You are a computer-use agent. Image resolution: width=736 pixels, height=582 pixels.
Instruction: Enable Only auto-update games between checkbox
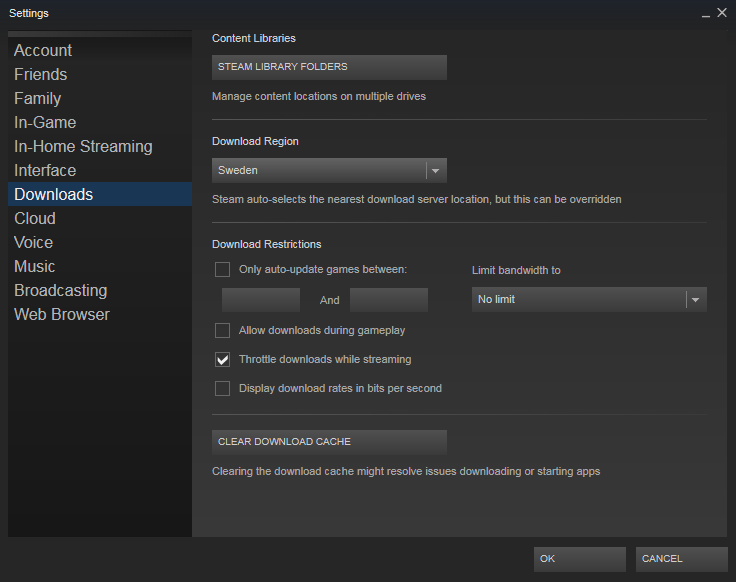pos(222,269)
